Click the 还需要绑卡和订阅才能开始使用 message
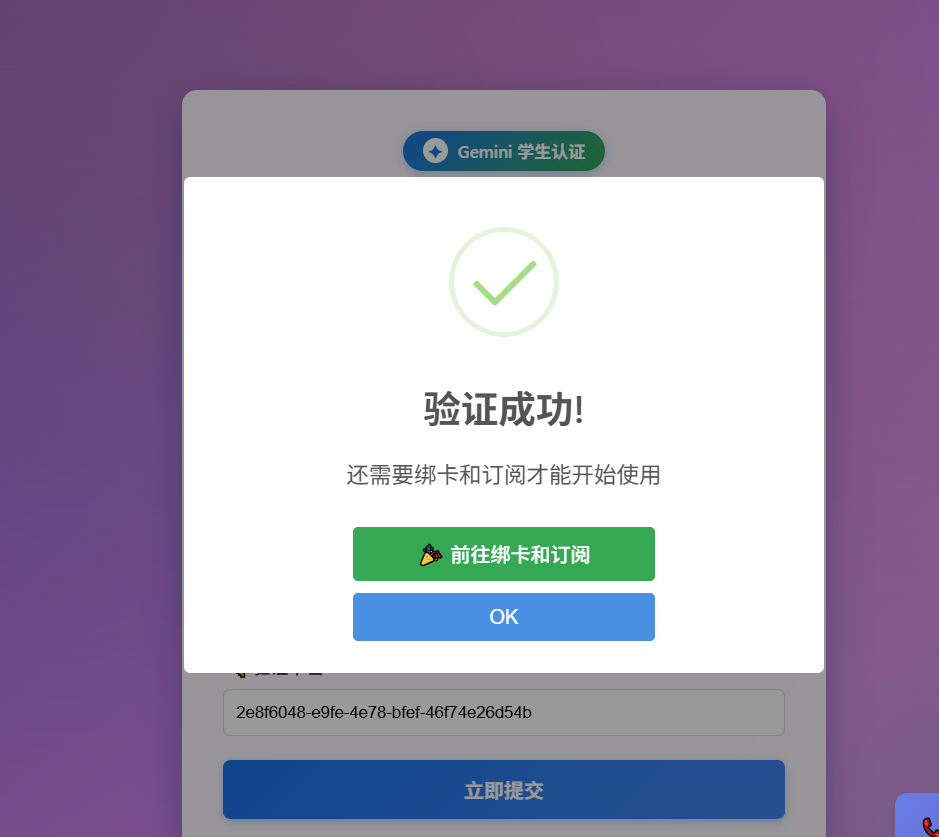The height and width of the screenshot is (837, 939). (x=504, y=475)
